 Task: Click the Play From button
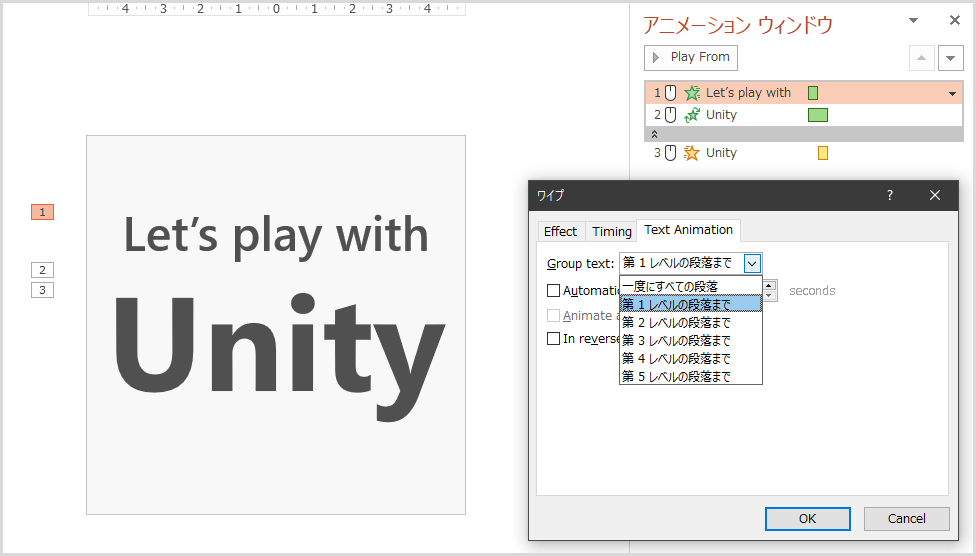click(691, 58)
